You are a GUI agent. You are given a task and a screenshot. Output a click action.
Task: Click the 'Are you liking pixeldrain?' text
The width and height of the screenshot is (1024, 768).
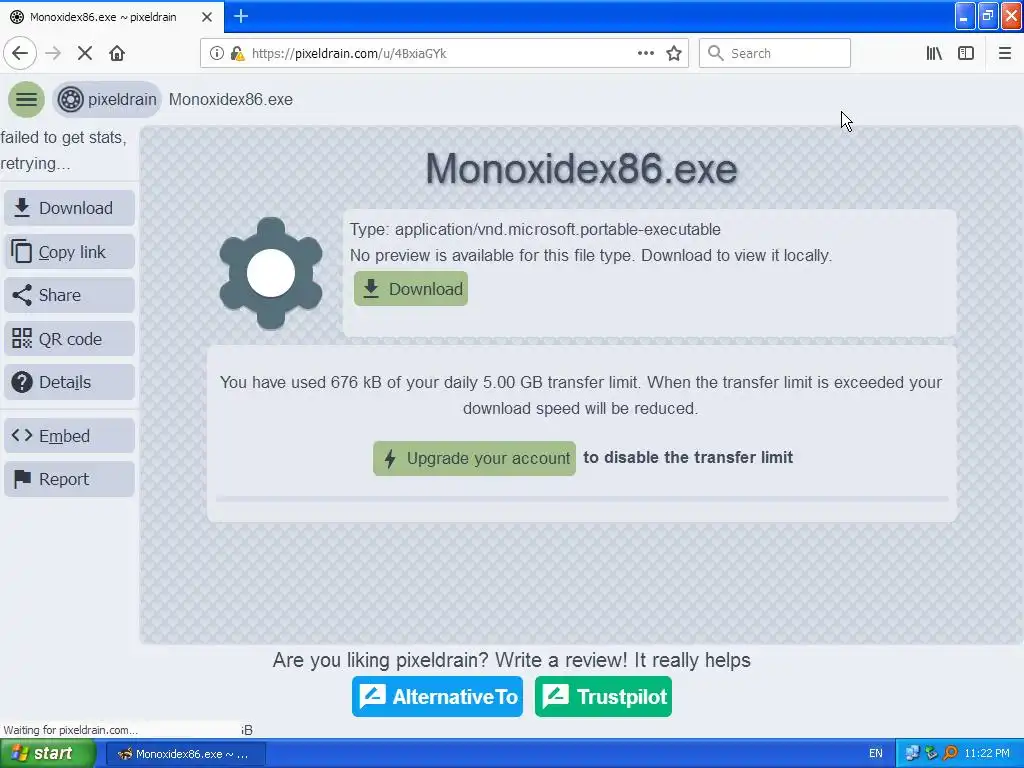(511, 660)
